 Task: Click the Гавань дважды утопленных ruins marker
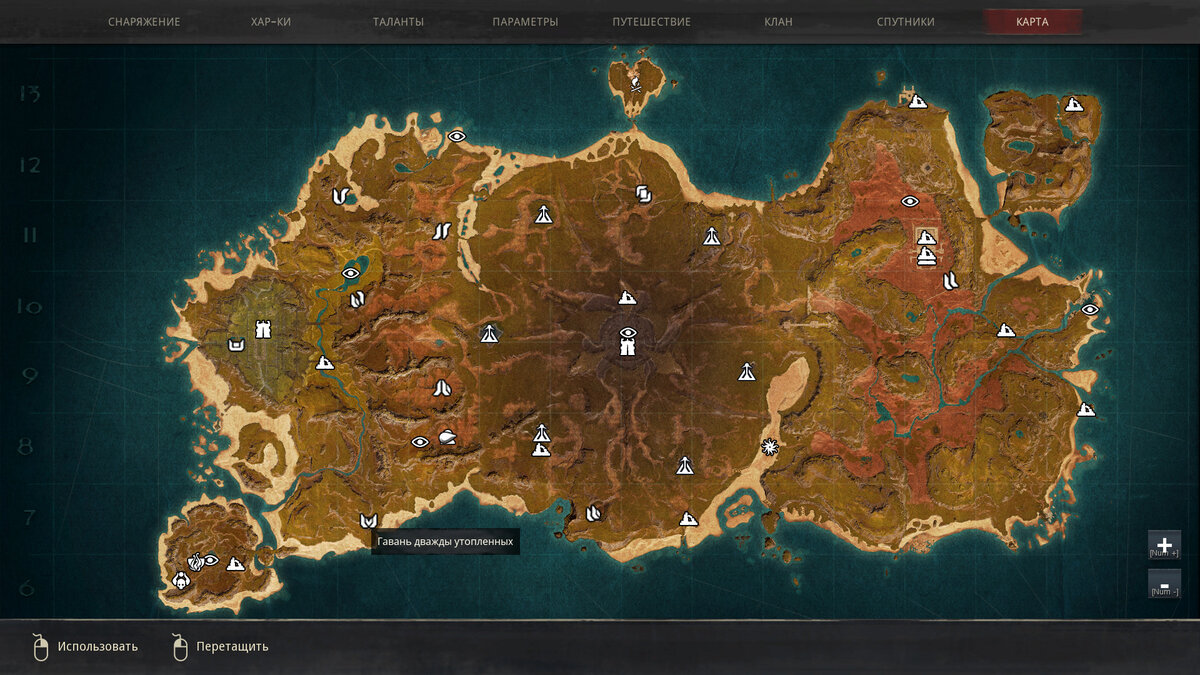(x=368, y=520)
